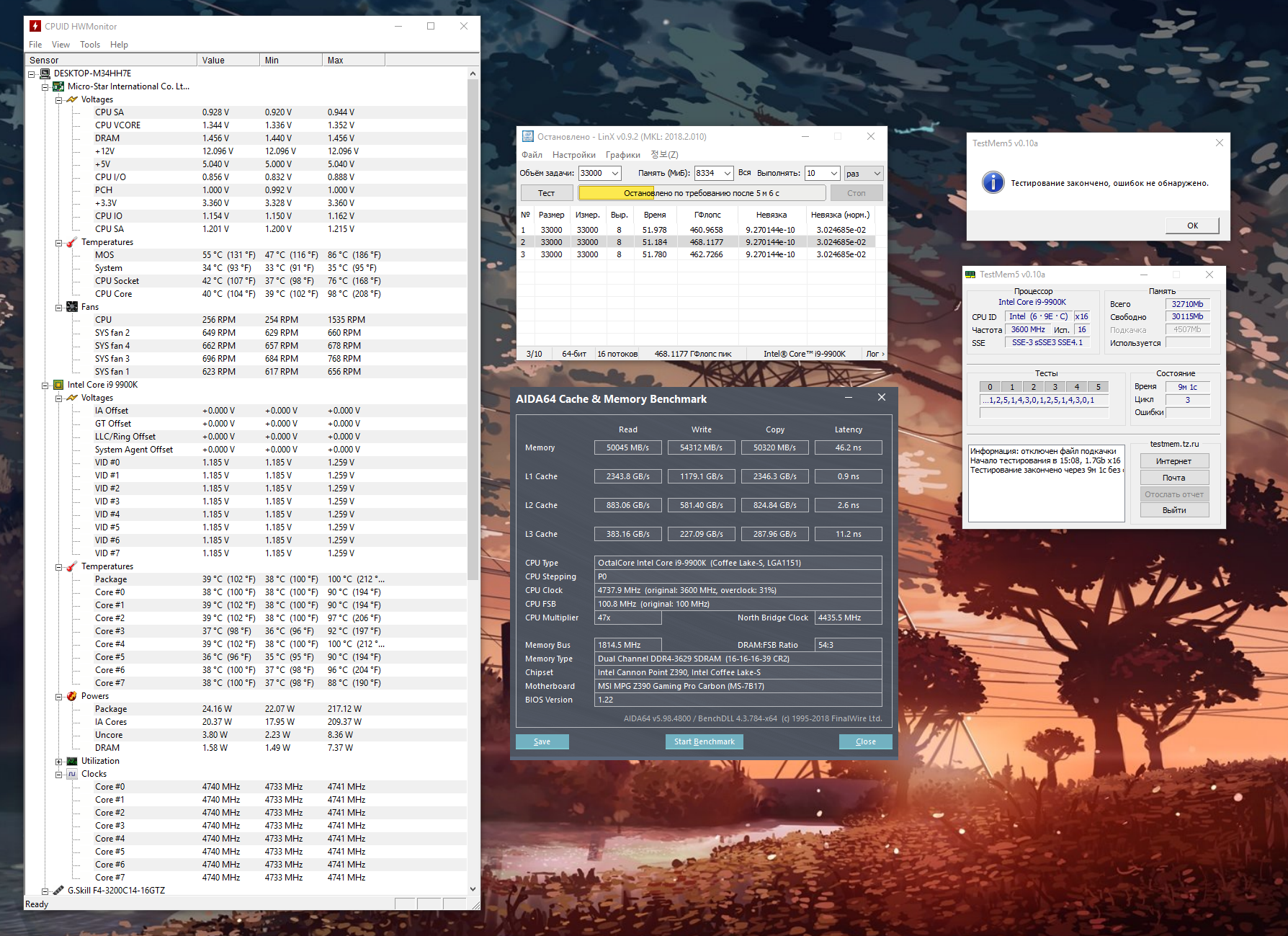Open the Настройки menu in LinX
The width and height of the screenshot is (1288, 936).
tap(573, 155)
